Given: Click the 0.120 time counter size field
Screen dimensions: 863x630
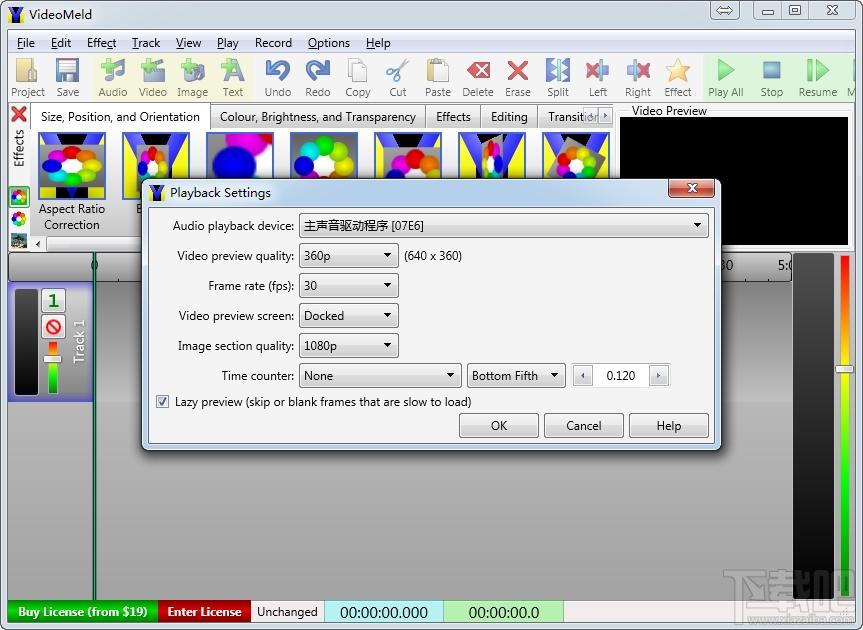Looking at the screenshot, I should 620,376.
